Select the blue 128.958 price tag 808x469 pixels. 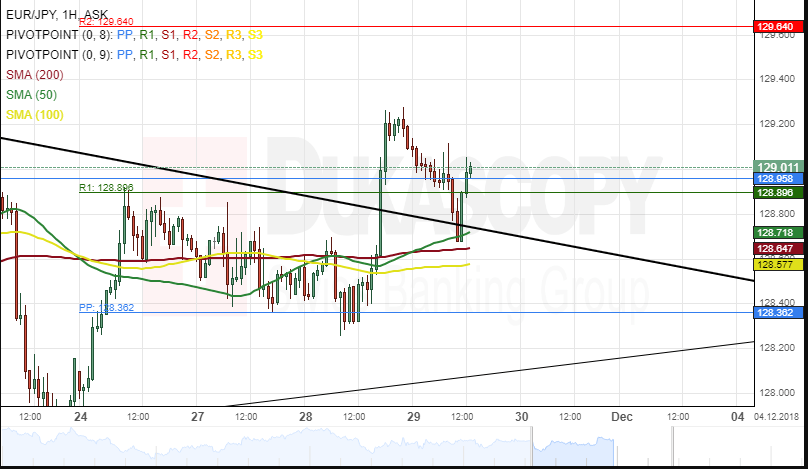coord(777,179)
